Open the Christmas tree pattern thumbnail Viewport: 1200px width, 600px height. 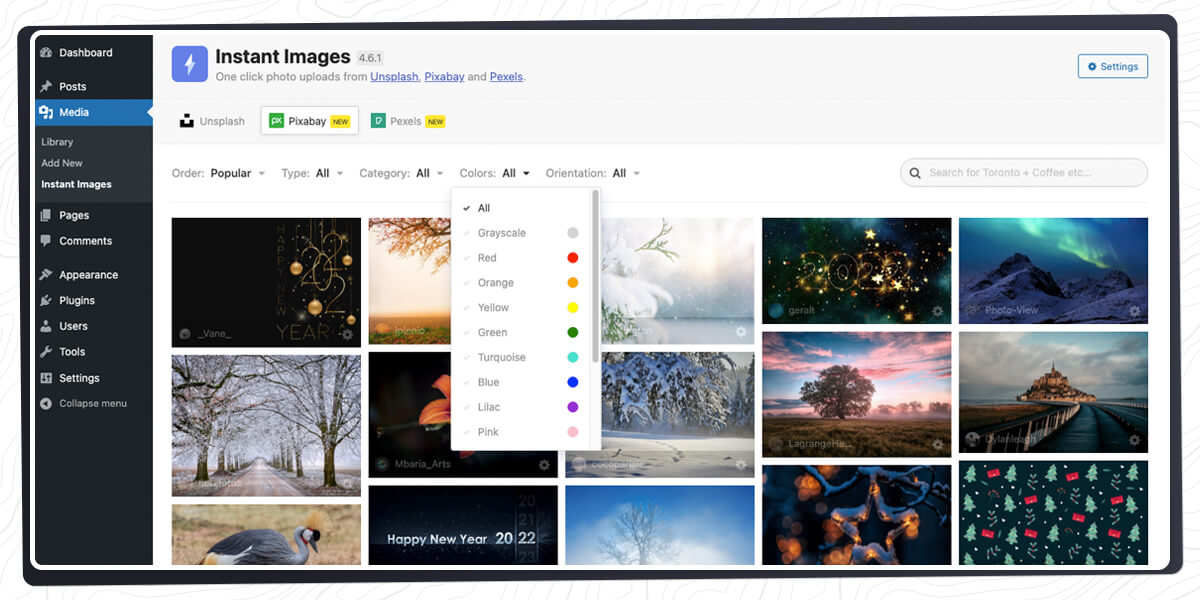1053,513
